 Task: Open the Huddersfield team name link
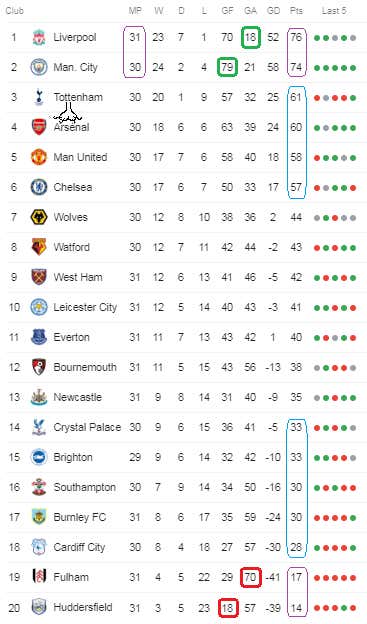tap(83, 607)
